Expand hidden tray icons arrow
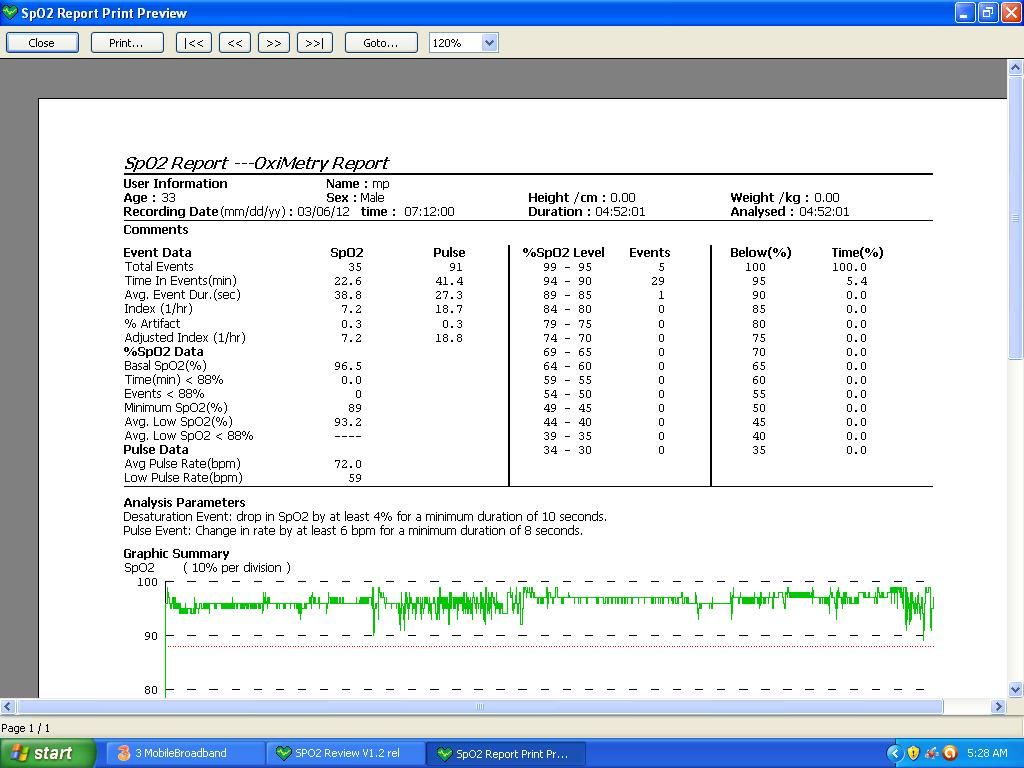This screenshot has width=1024, height=768. 894,753
